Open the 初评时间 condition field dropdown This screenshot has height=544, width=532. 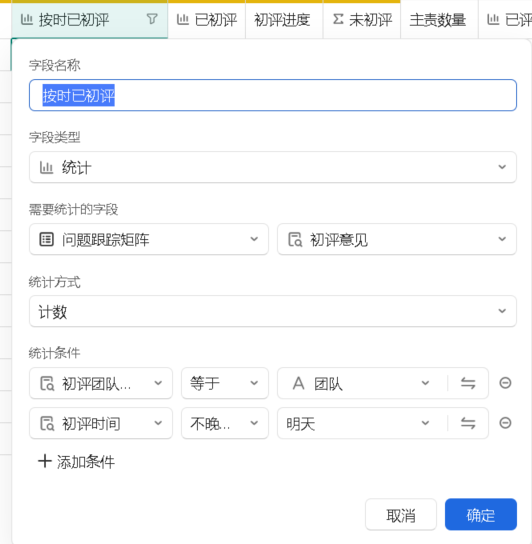point(101,423)
